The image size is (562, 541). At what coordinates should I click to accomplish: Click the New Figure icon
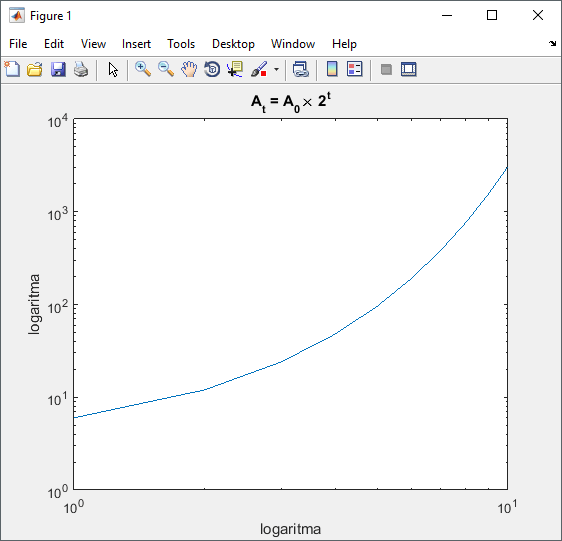pyautogui.click(x=13, y=69)
